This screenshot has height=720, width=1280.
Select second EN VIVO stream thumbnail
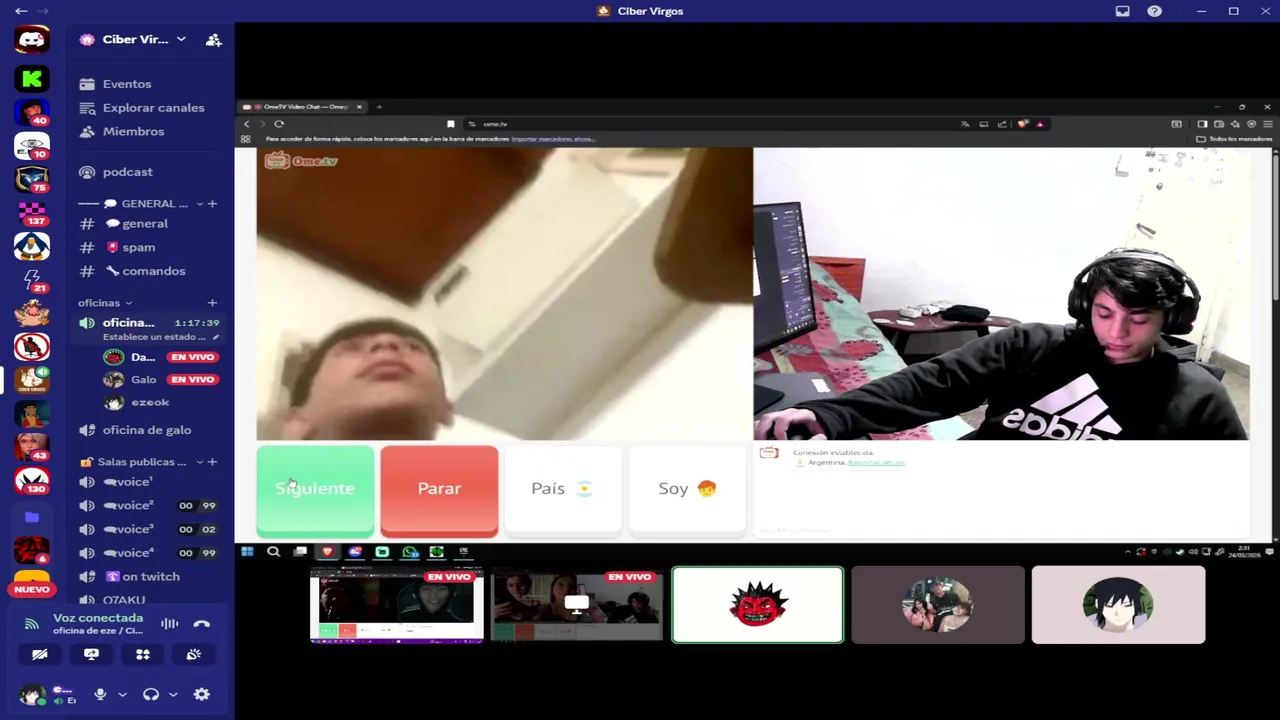pyautogui.click(x=577, y=605)
